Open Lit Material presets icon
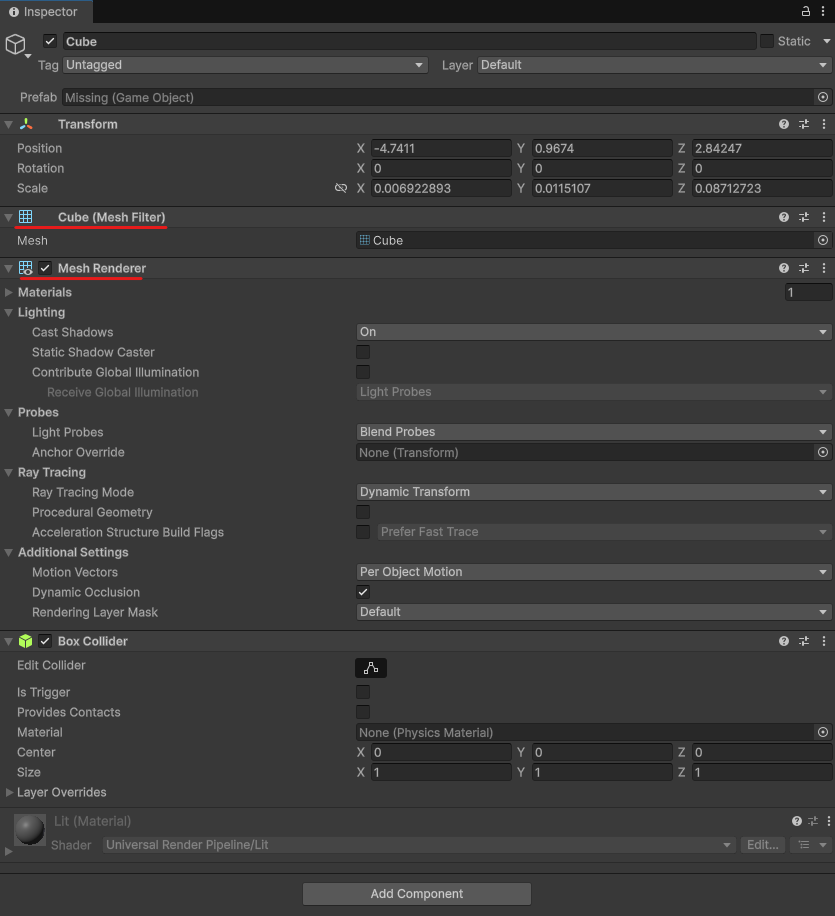This screenshot has width=835, height=916. pos(813,821)
